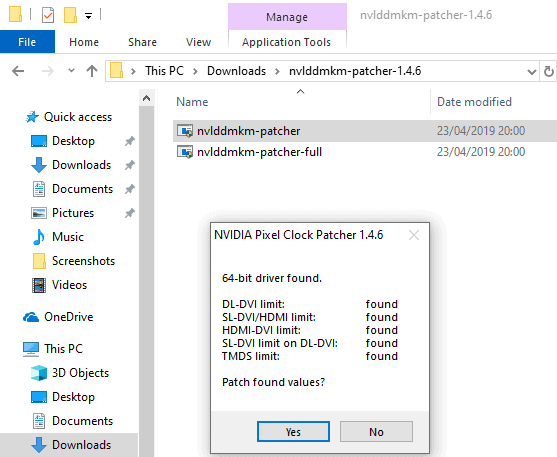Open the Quick Access Toolbar customize dropdown
This screenshot has width=557, height=457.
pyautogui.click(x=88, y=16)
